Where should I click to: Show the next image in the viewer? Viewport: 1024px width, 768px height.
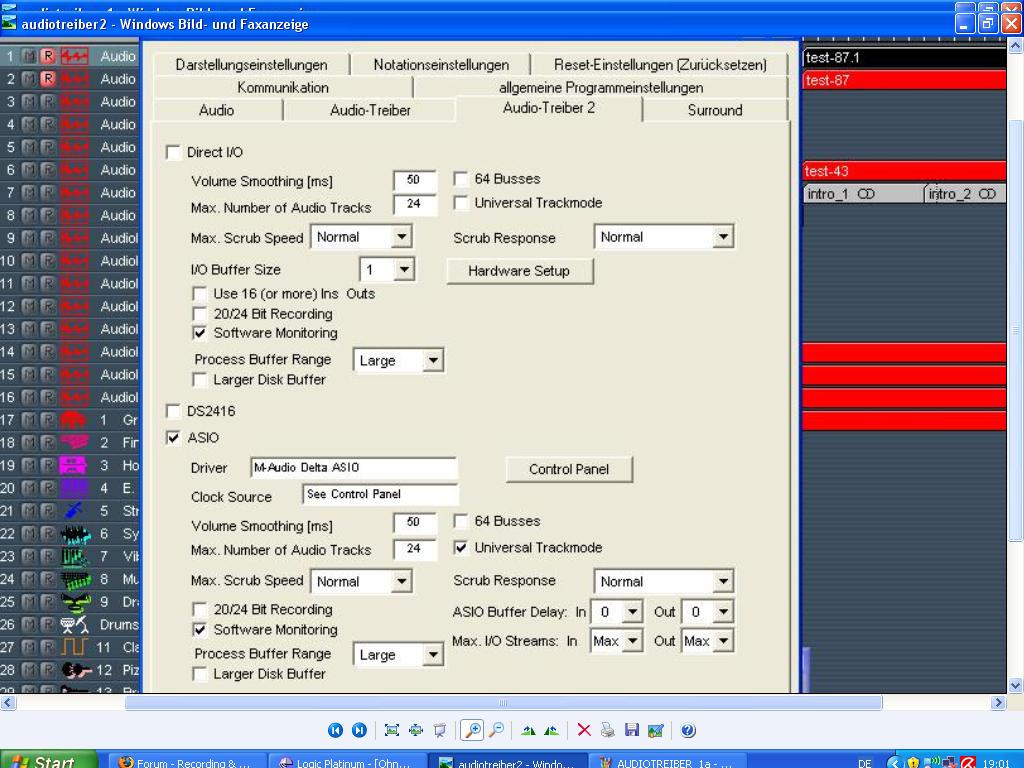[359, 730]
